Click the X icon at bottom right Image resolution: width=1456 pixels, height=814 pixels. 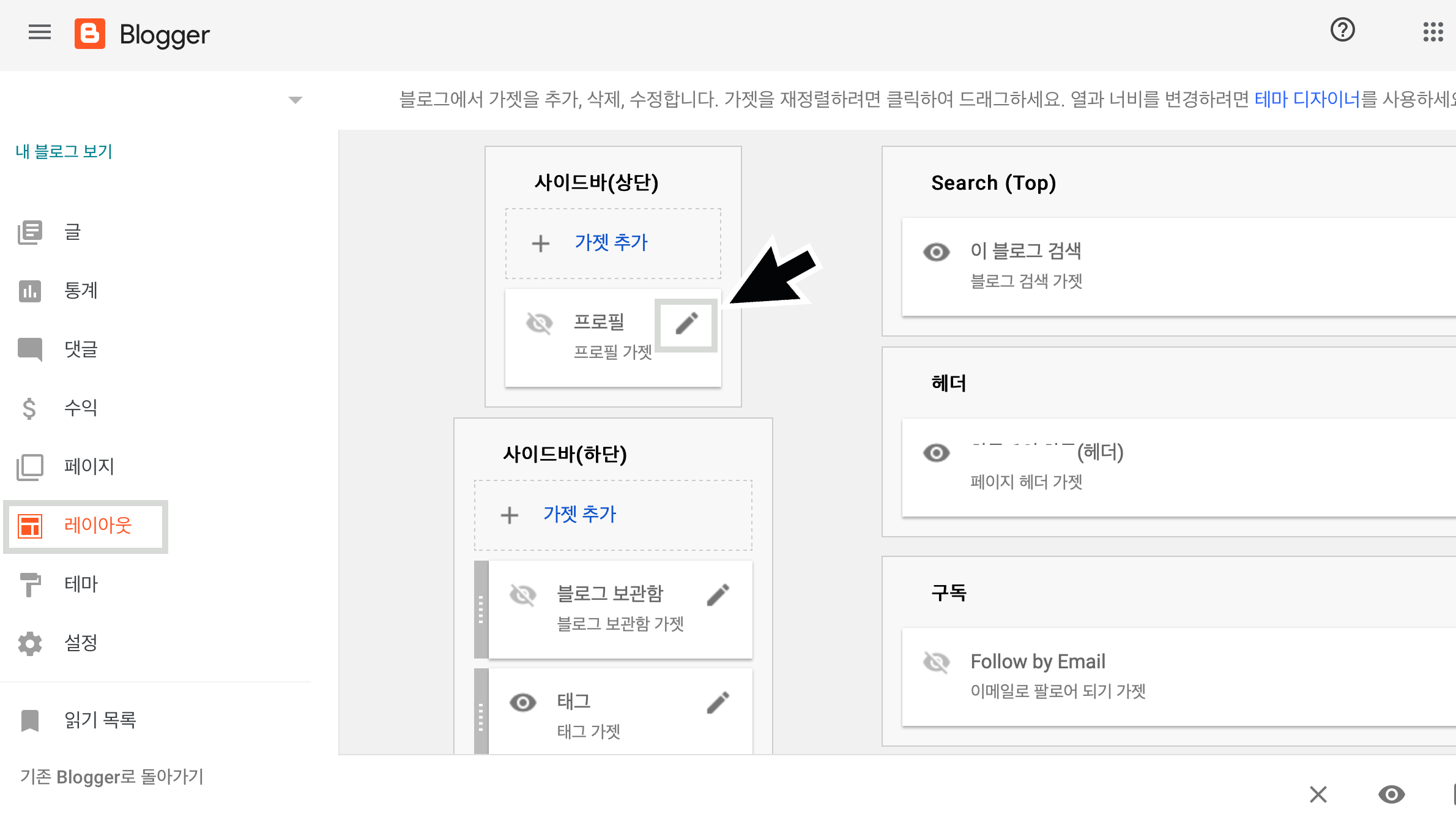point(1318,794)
